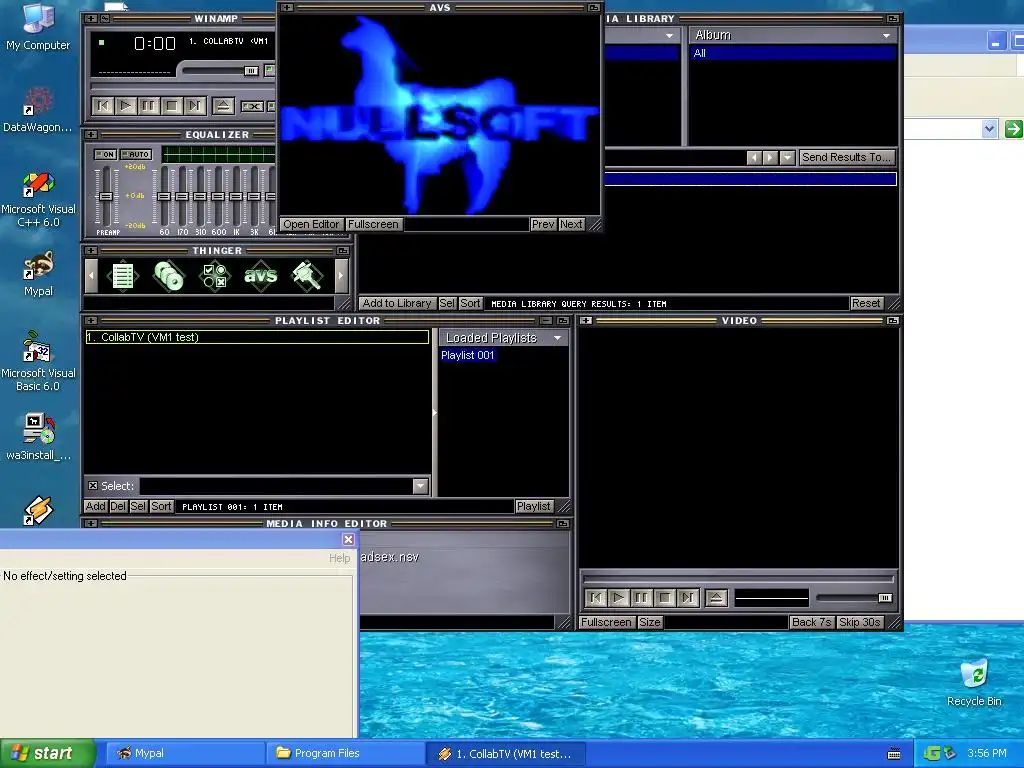Viewport: 1024px width, 768px height.
Task: Expand playlist side panel splitter arrow
Action: 434,413
